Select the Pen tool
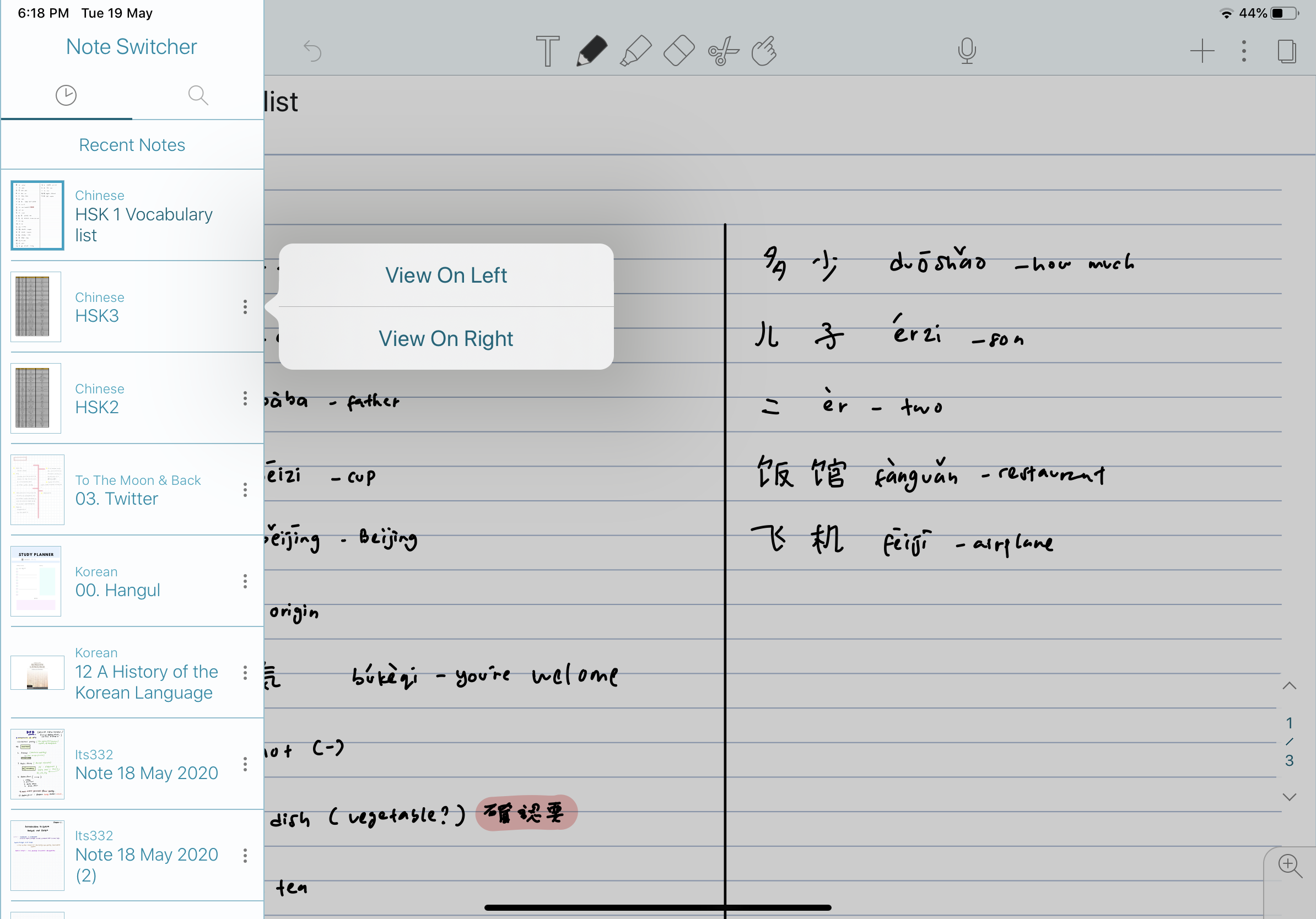 tap(591, 51)
